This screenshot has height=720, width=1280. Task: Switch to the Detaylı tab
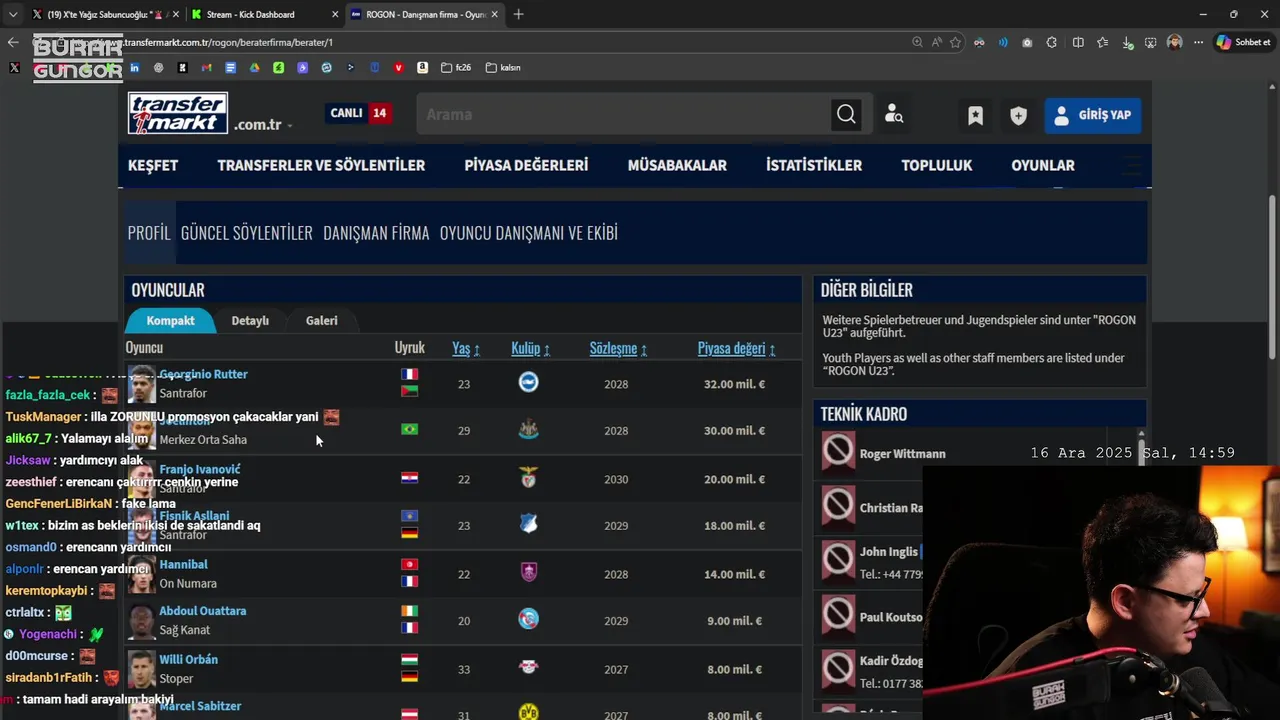250,320
